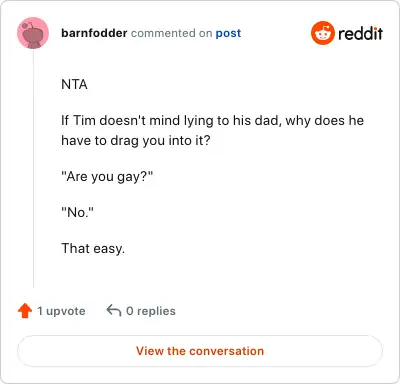
Task: Click the "That easy." closing line
Action: 93,249
